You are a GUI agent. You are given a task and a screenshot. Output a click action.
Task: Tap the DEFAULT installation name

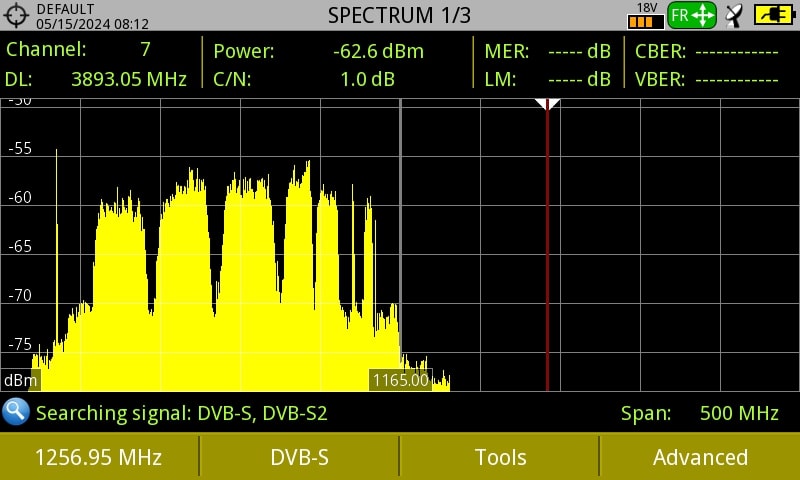(x=65, y=9)
